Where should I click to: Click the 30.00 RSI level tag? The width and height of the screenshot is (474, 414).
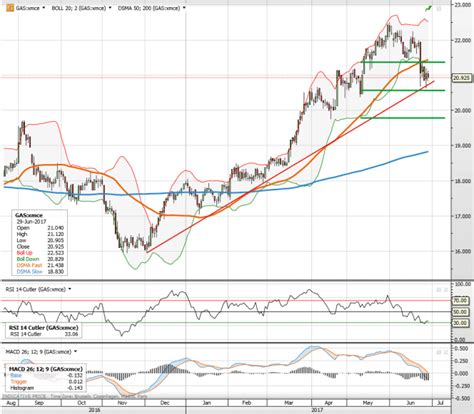(x=460, y=323)
